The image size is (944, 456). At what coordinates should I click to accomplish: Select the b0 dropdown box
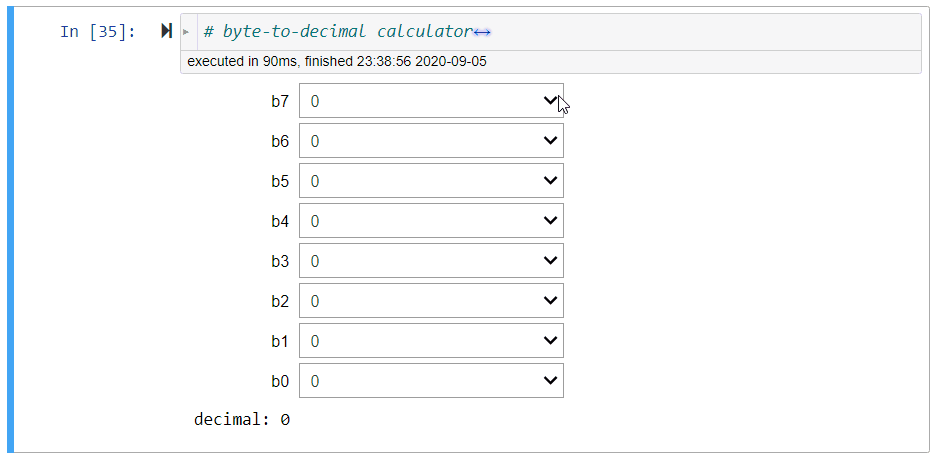[x=431, y=381]
